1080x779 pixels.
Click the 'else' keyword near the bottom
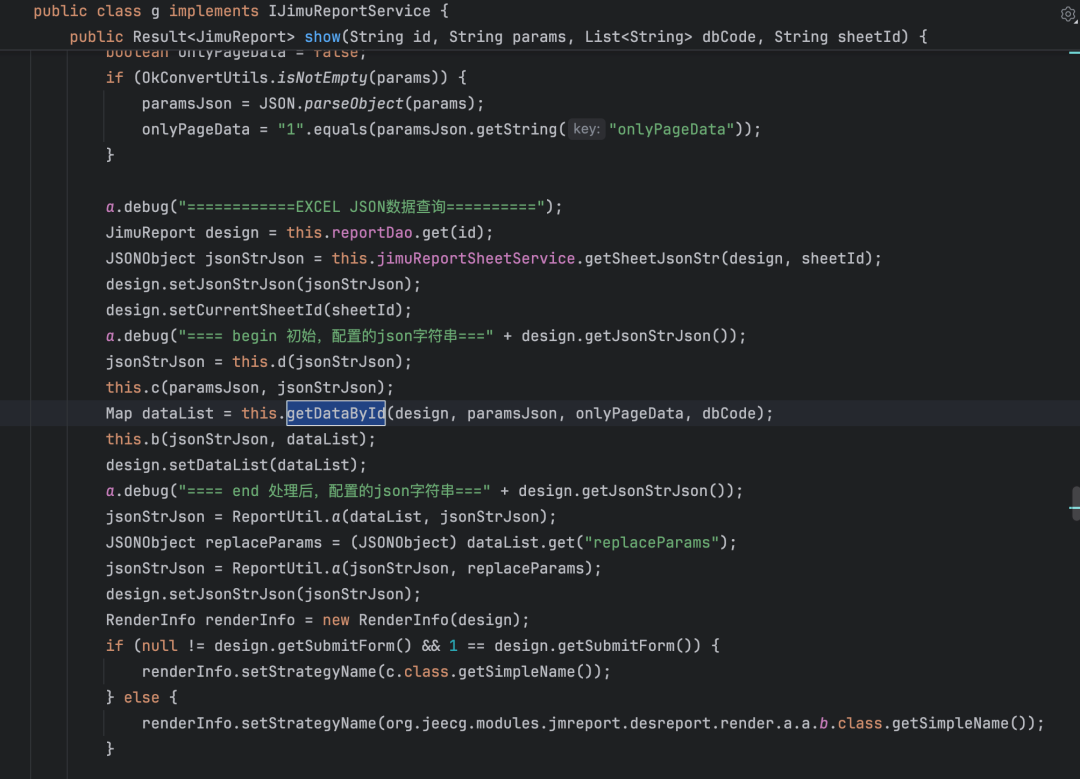141,698
